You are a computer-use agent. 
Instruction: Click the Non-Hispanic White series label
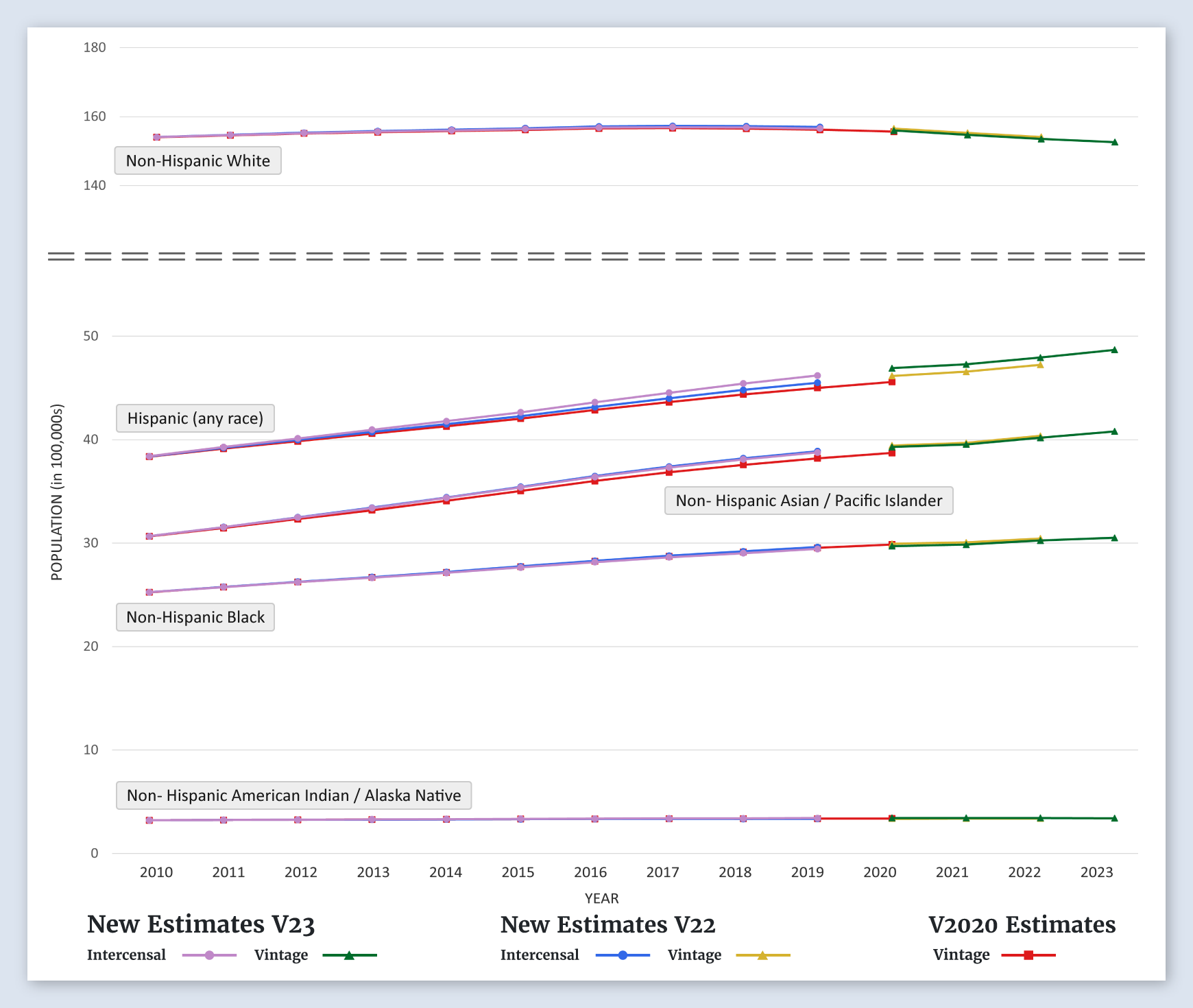pos(197,160)
